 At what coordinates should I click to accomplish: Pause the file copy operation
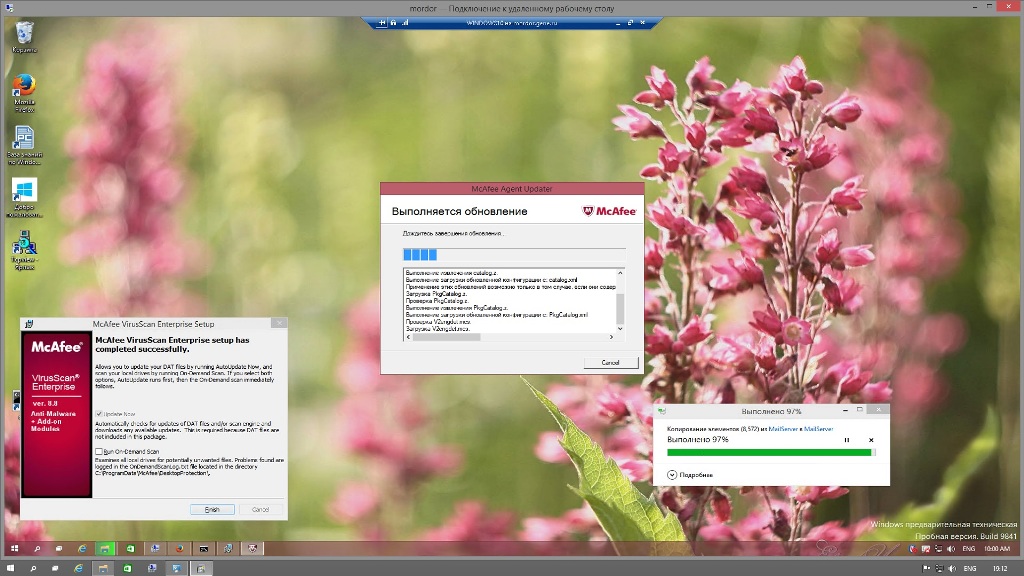click(847, 440)
